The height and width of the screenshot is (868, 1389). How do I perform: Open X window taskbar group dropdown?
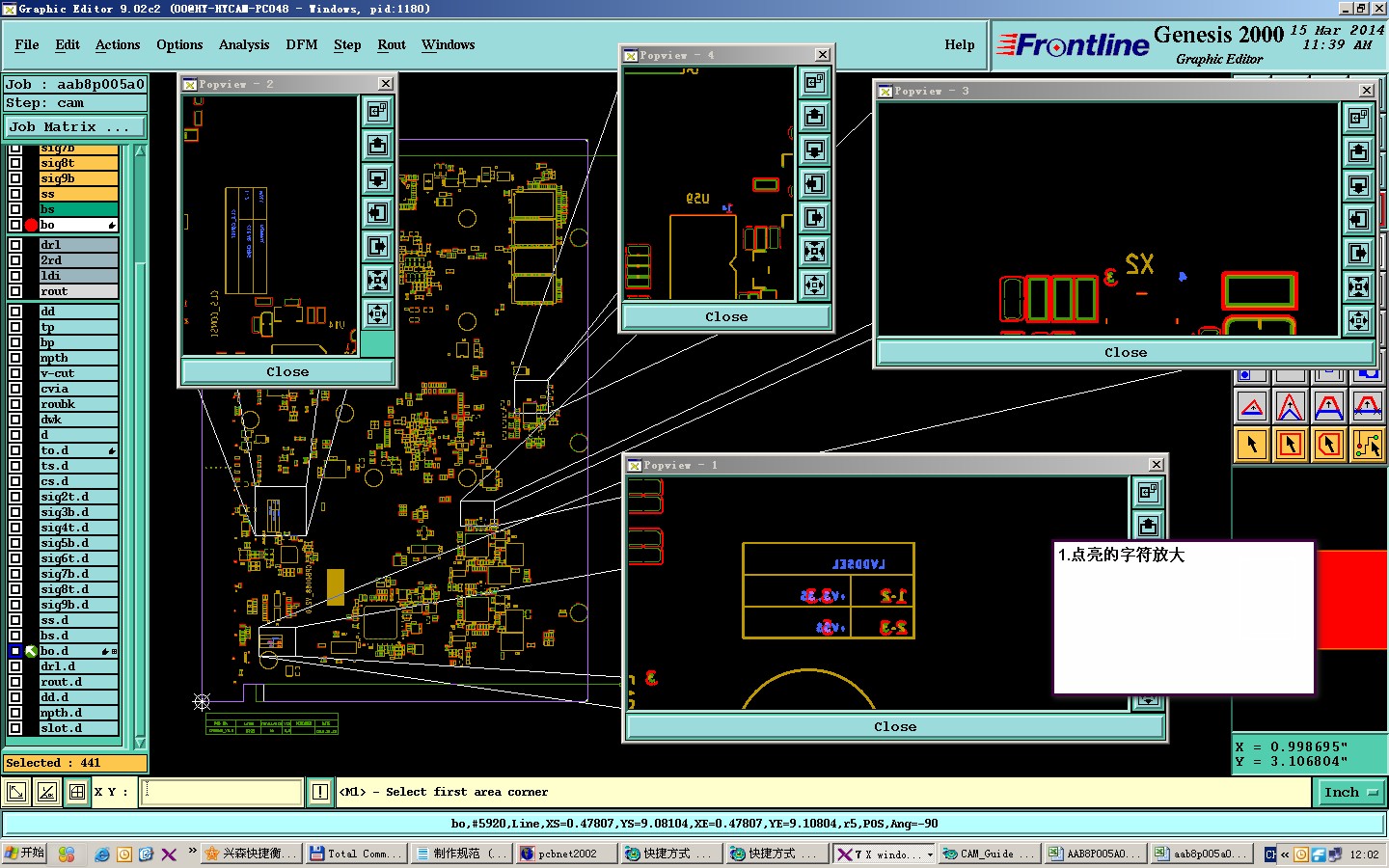(930, 854)
